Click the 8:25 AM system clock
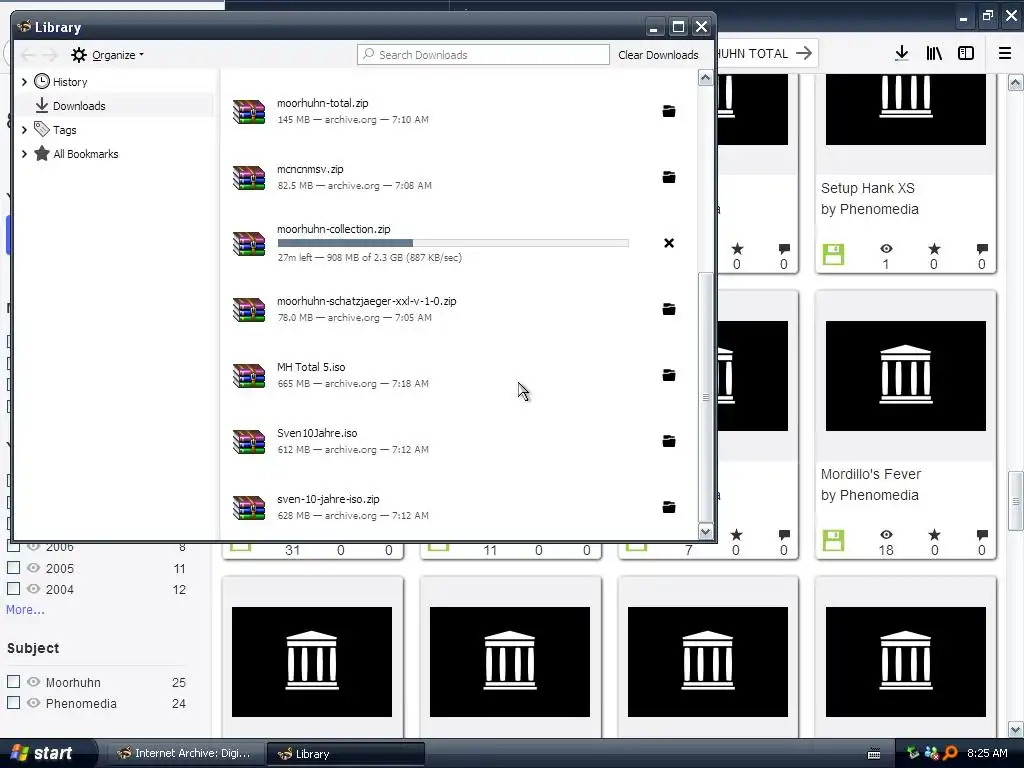This screenshot has width=1024, height=768. (987, 753)
